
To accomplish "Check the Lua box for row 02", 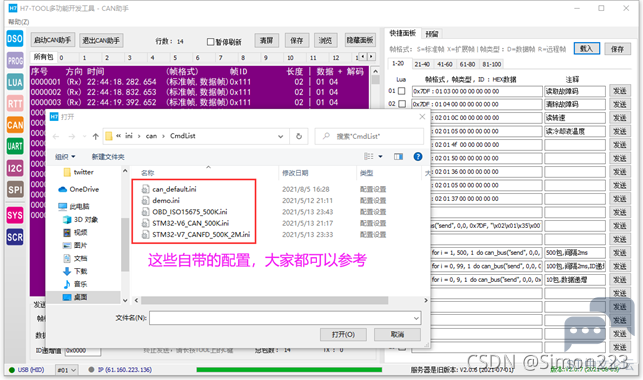I will point(402,104).
